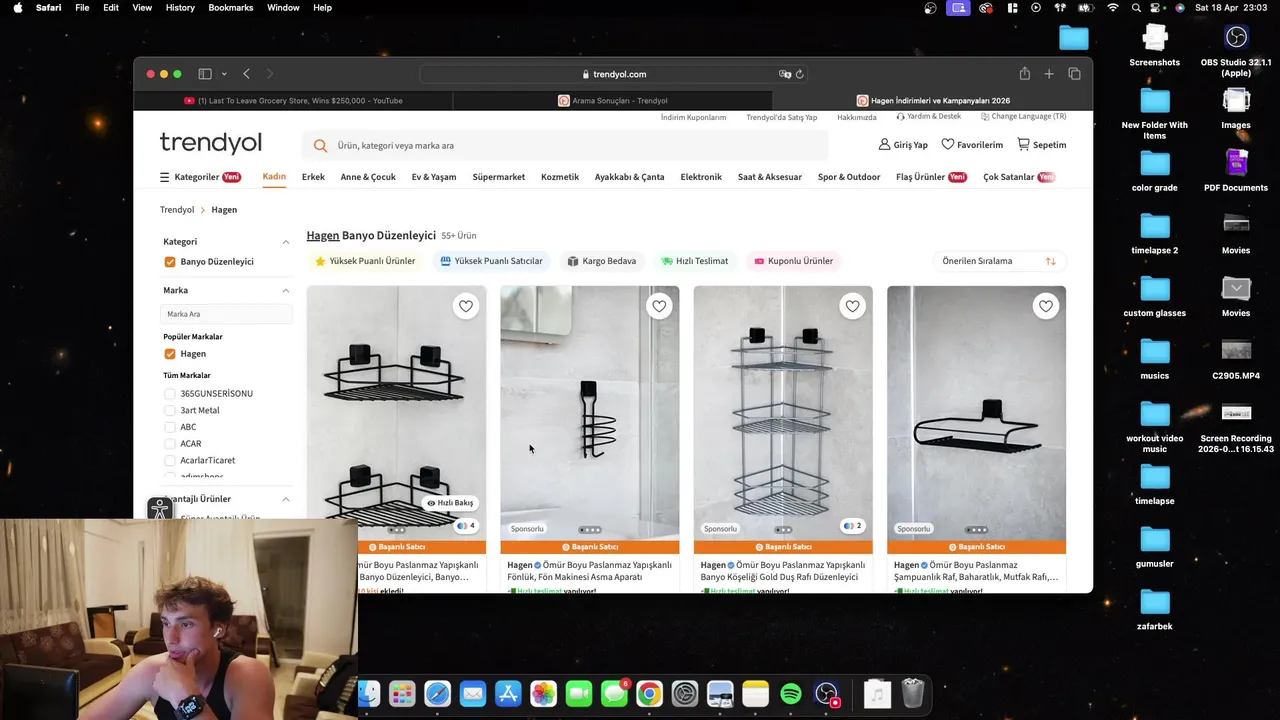Select Süpermarket category in navigation
Image resolution: width=1280 pixels, height=720 pixels.
[498, 177]
